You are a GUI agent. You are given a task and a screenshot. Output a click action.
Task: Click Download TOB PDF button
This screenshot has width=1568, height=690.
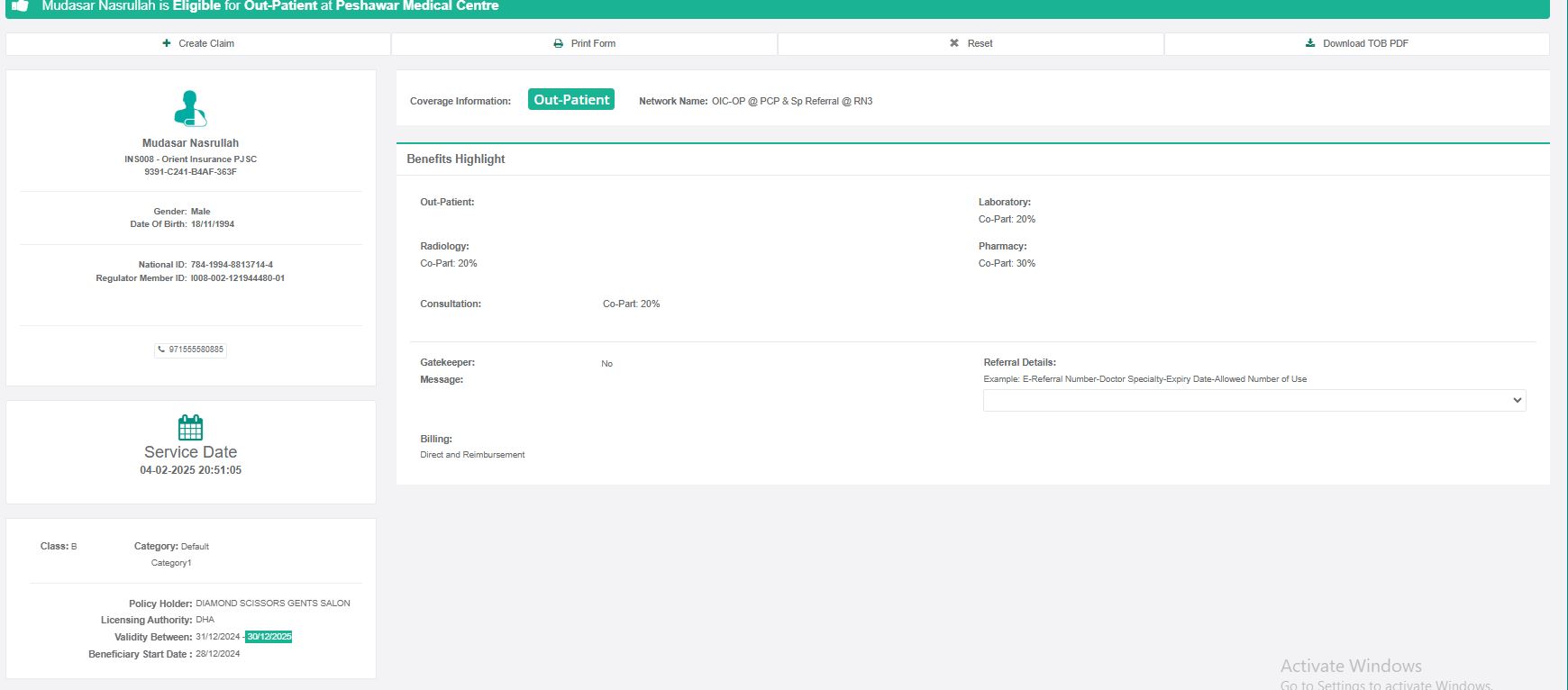point(1356,43)
